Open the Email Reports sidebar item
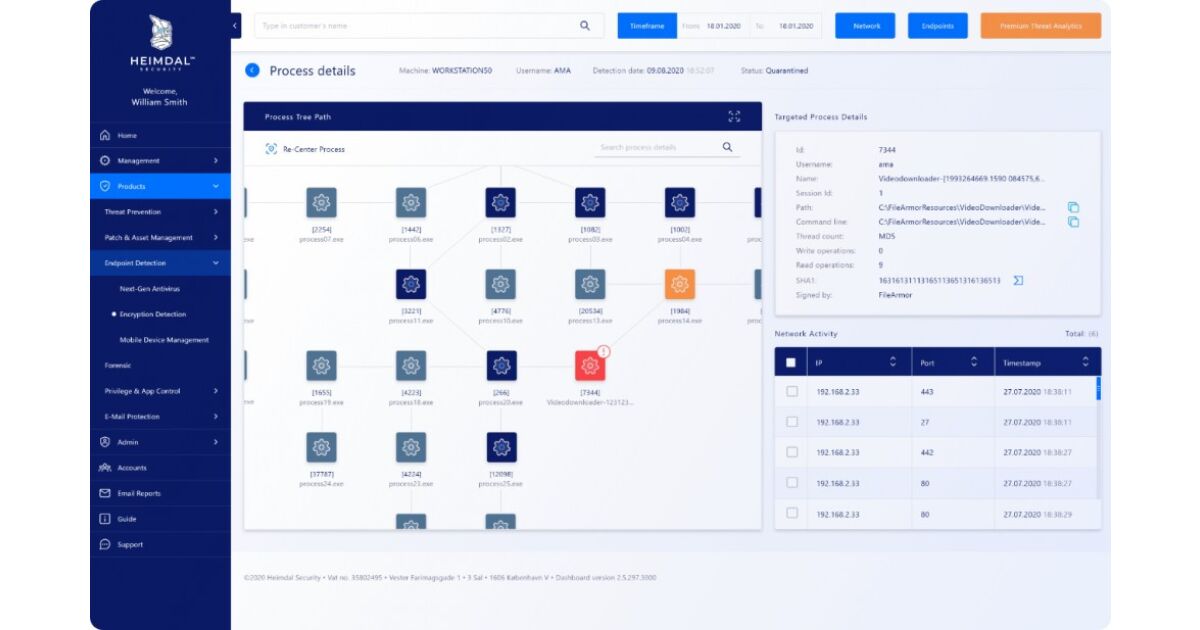 pyautogui.click(x=139, y=493)
